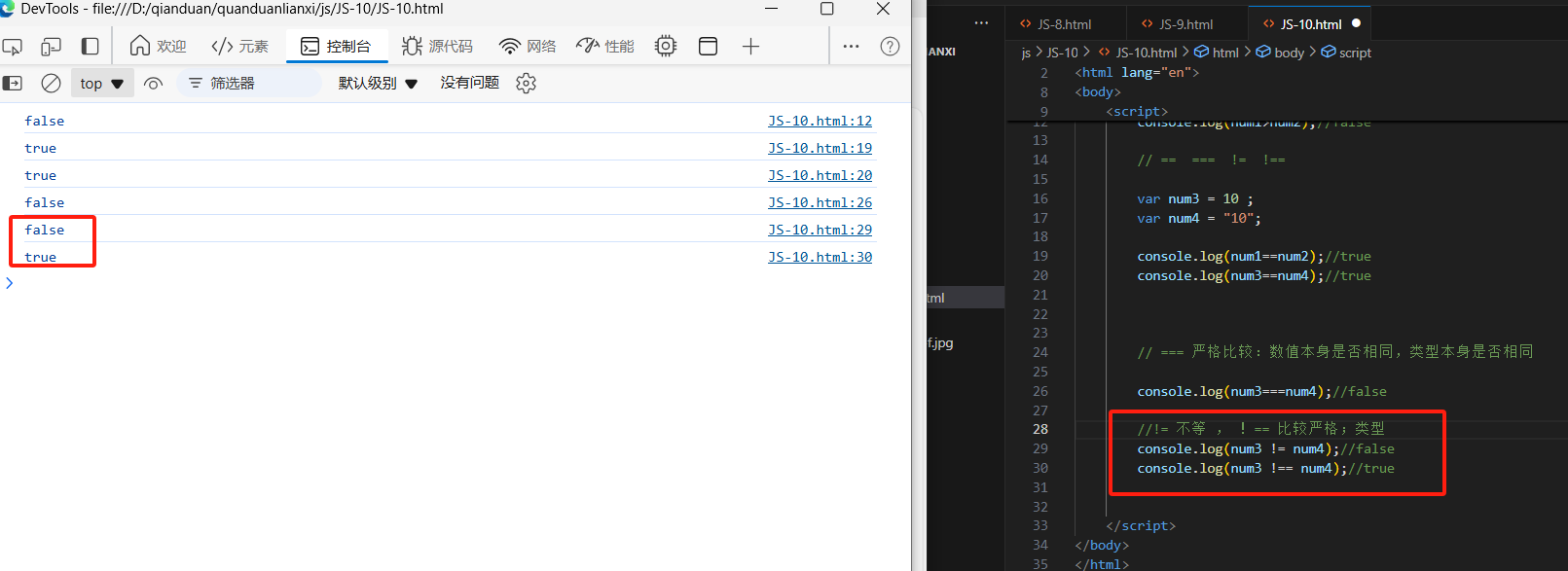Viewport: 1568px width, 571px height.
Task: Toggle device emulation icon in DevTools
Action: (x=51, y=47)
